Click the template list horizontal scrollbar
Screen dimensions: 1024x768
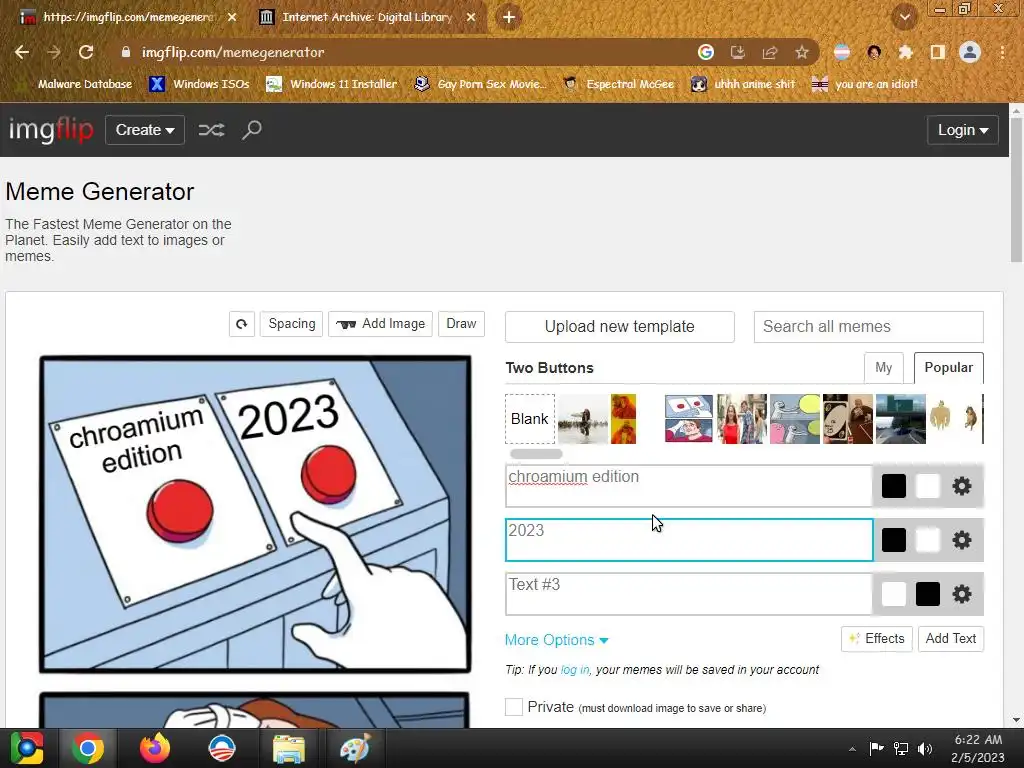tap(536, 454)
